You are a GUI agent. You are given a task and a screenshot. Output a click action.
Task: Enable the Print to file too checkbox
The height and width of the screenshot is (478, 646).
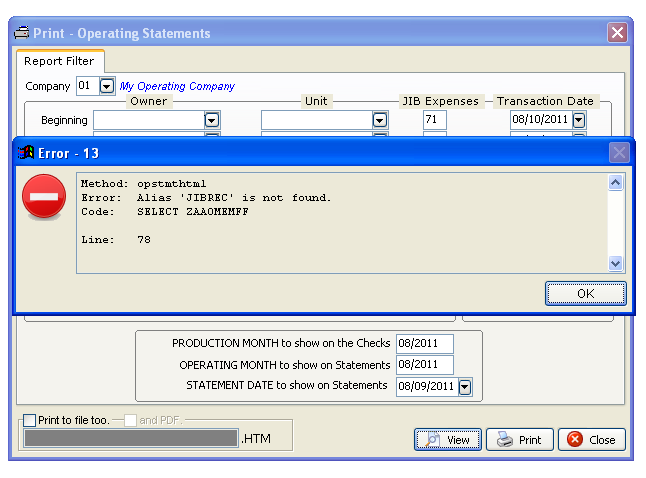30,420
